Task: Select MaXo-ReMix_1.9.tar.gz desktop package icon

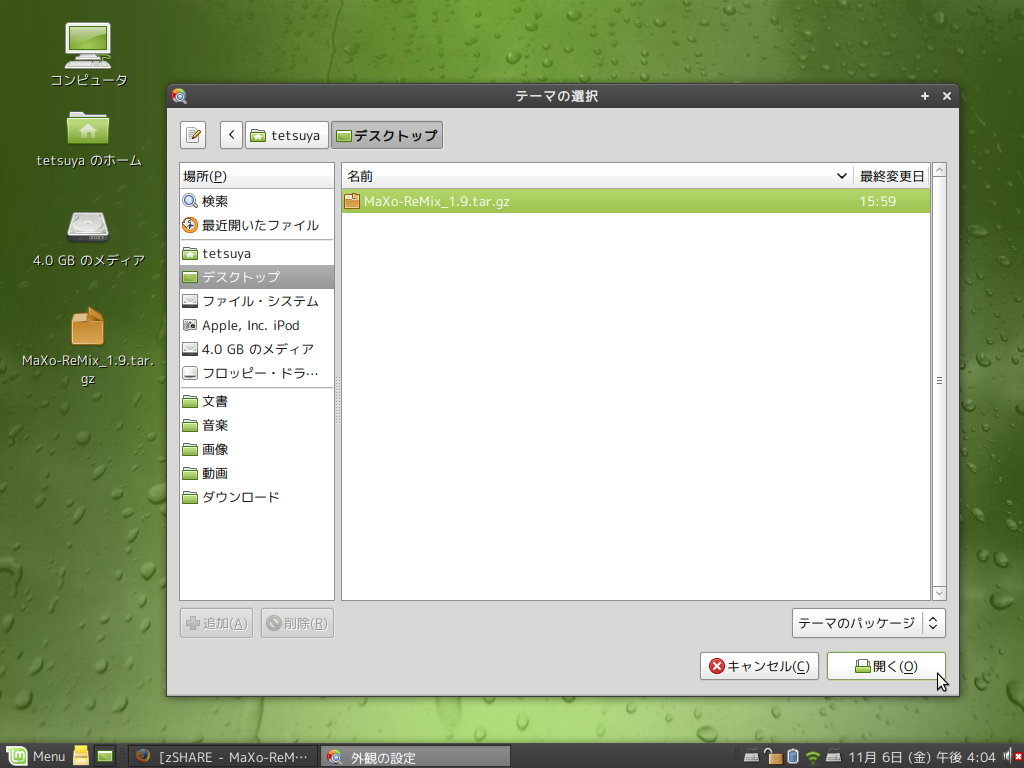Action: pos(88,345)
